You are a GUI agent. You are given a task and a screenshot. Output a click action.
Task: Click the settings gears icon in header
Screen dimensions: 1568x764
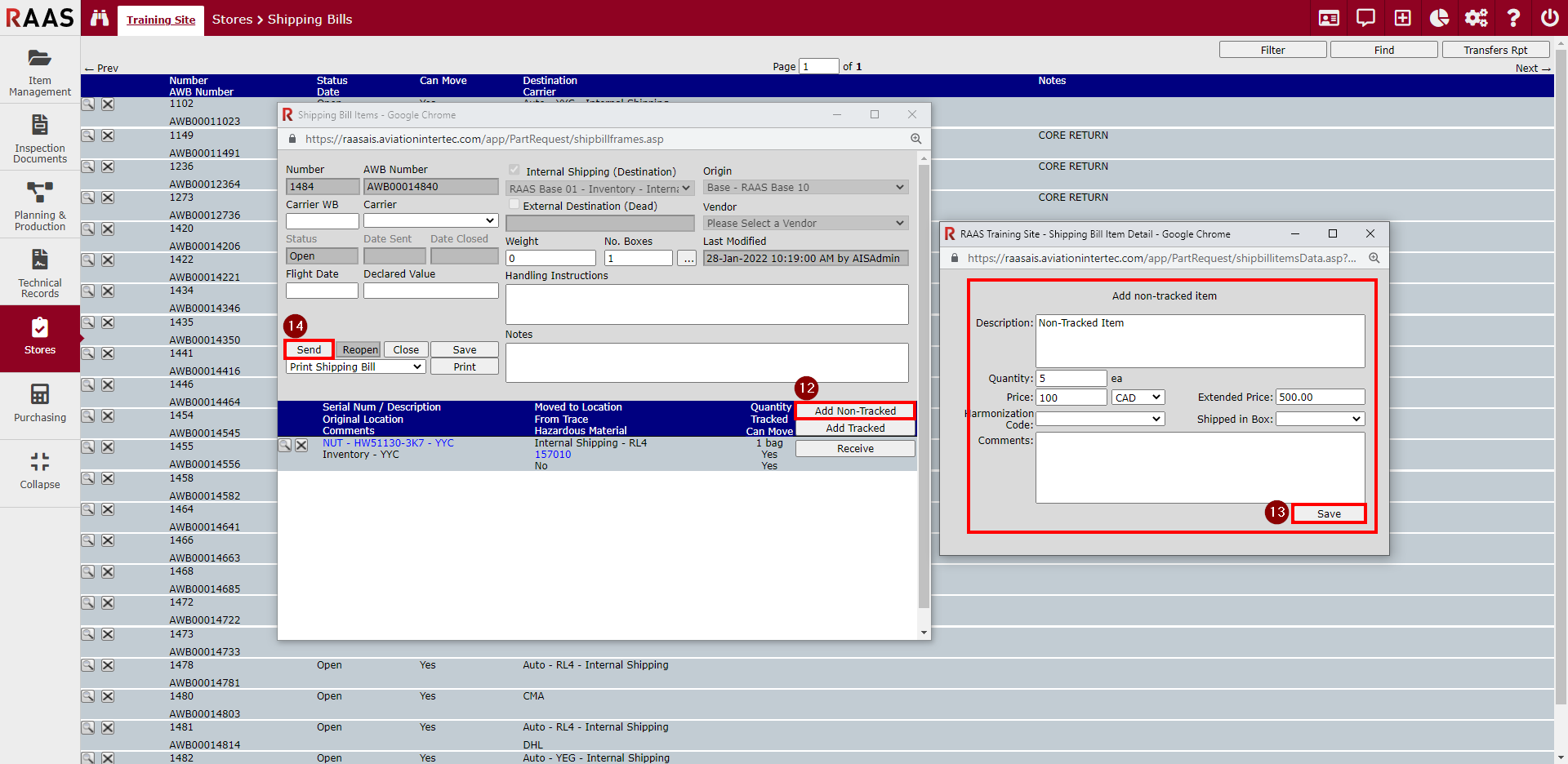coord(1476,18)
